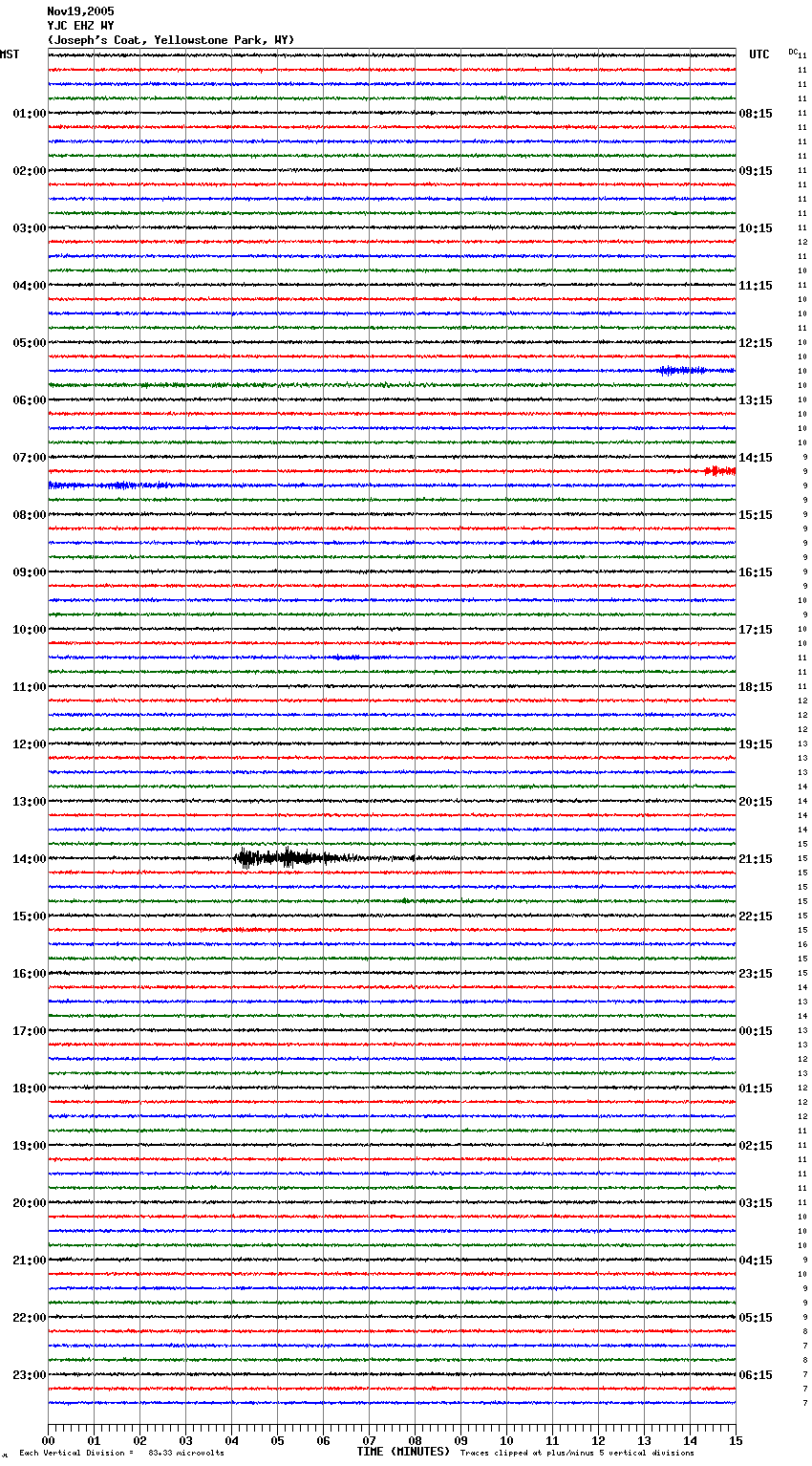Select the 02:00 MST time label
The height and width of the screenshot is (1466, 812).
point(30,171)
